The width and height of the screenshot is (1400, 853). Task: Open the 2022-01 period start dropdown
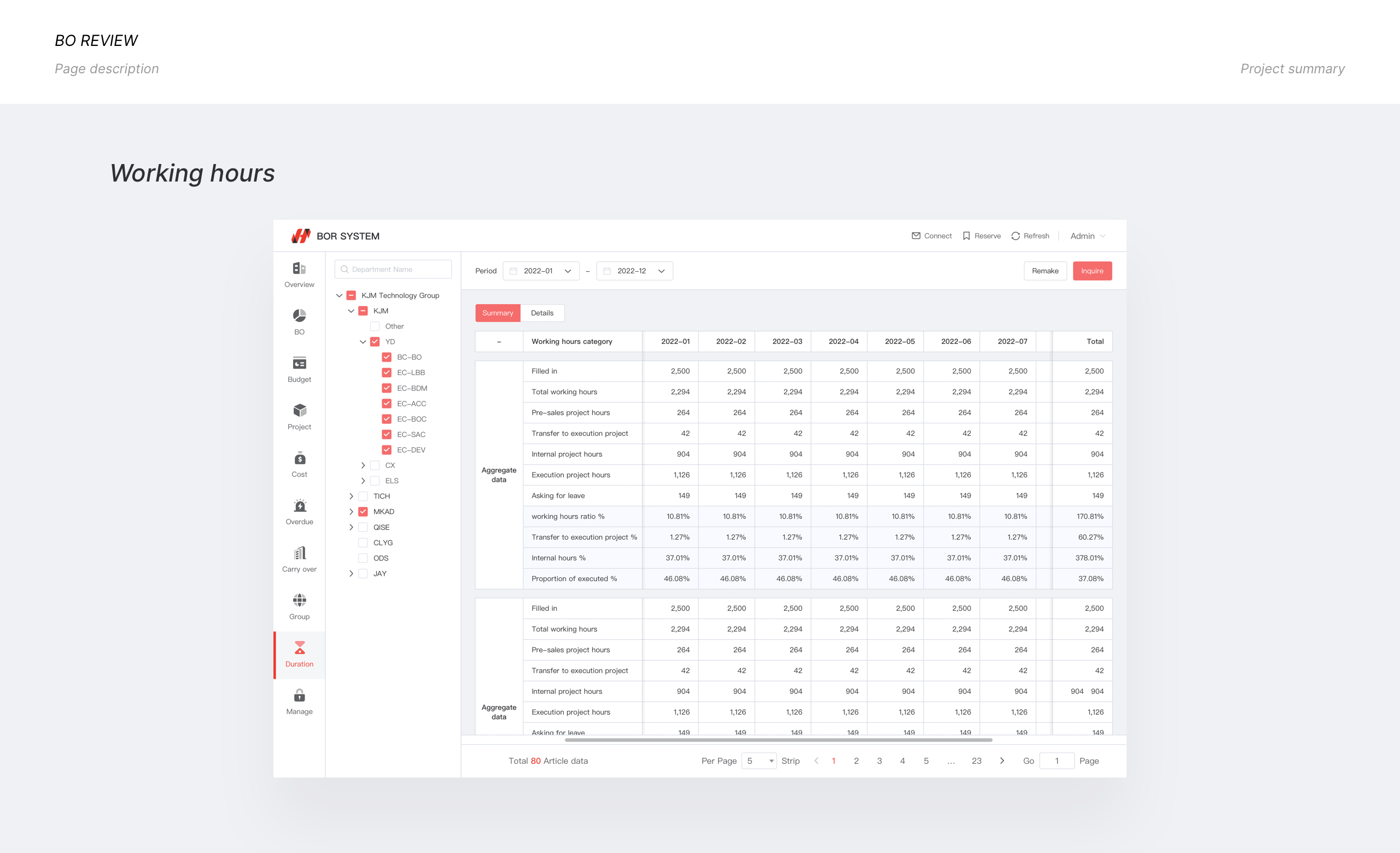pos(541,271)
